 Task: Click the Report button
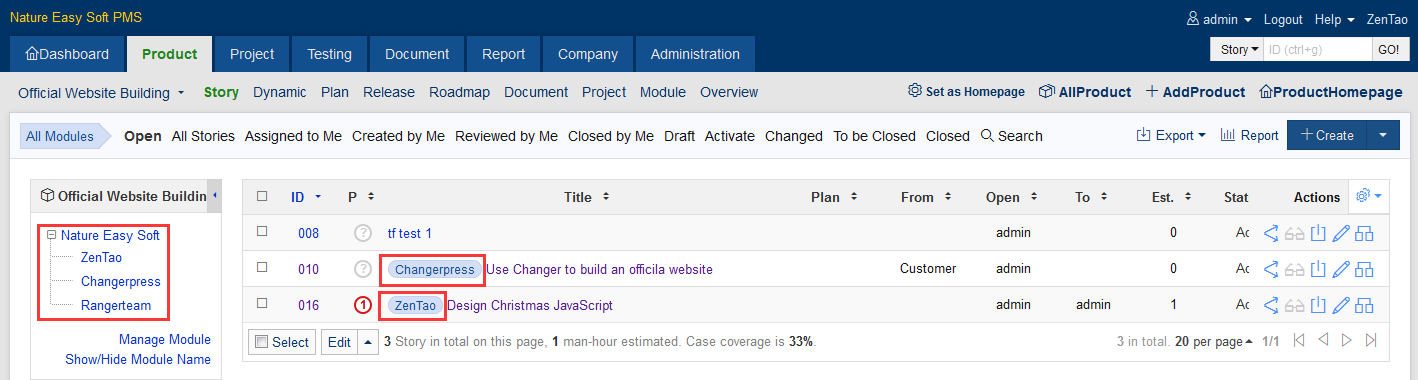(x=1250, y=135)
